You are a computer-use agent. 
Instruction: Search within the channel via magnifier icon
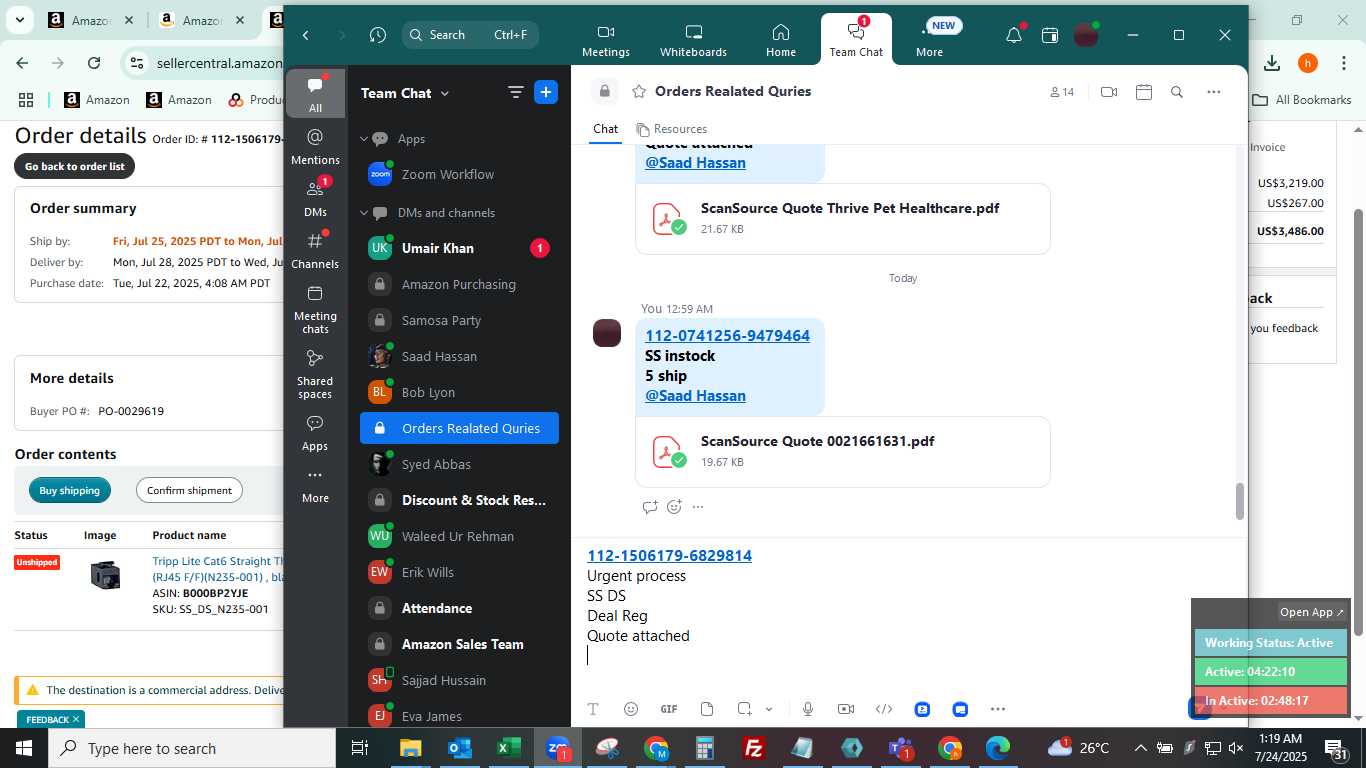pyautogui.click(x=1177, y=92)
